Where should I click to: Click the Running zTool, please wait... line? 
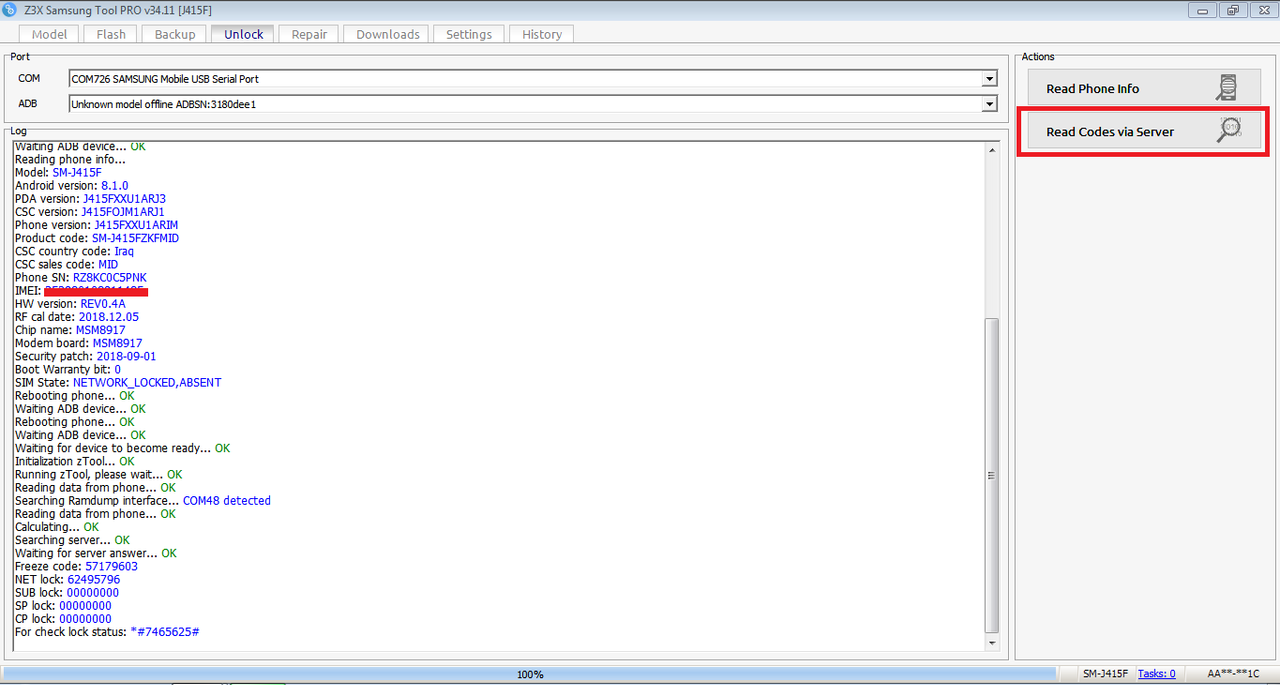(99, 474)
